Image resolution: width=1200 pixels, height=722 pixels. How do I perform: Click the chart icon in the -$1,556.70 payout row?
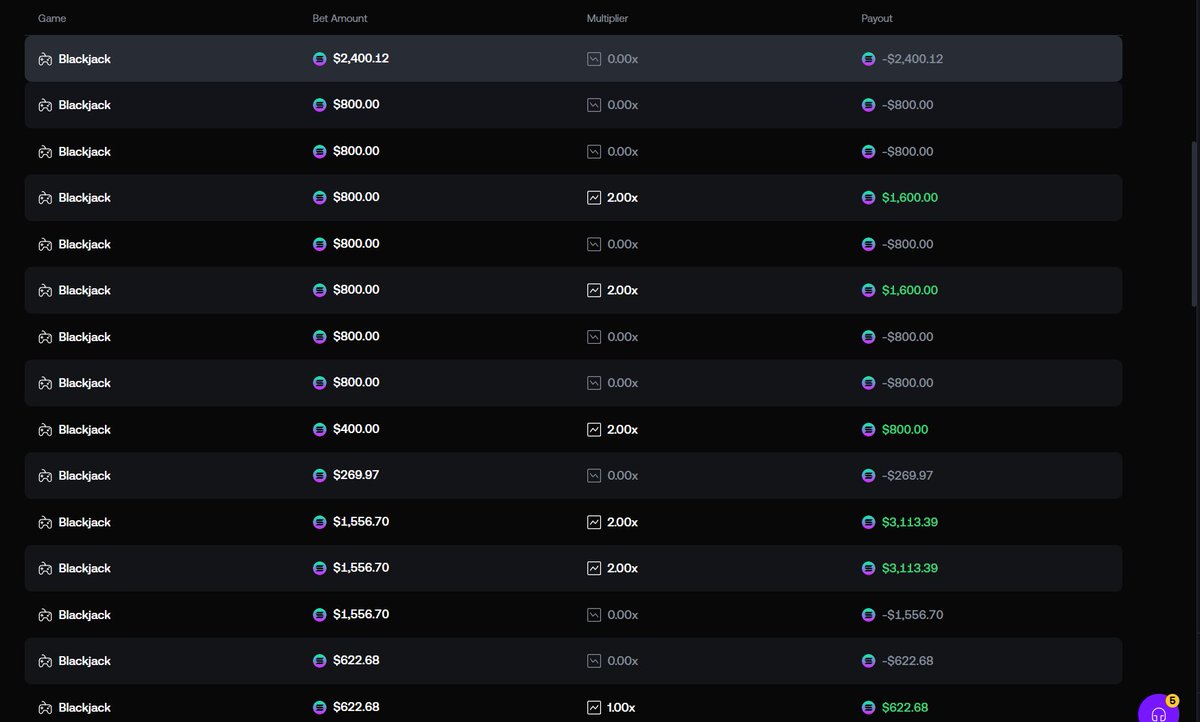point(594,615)
